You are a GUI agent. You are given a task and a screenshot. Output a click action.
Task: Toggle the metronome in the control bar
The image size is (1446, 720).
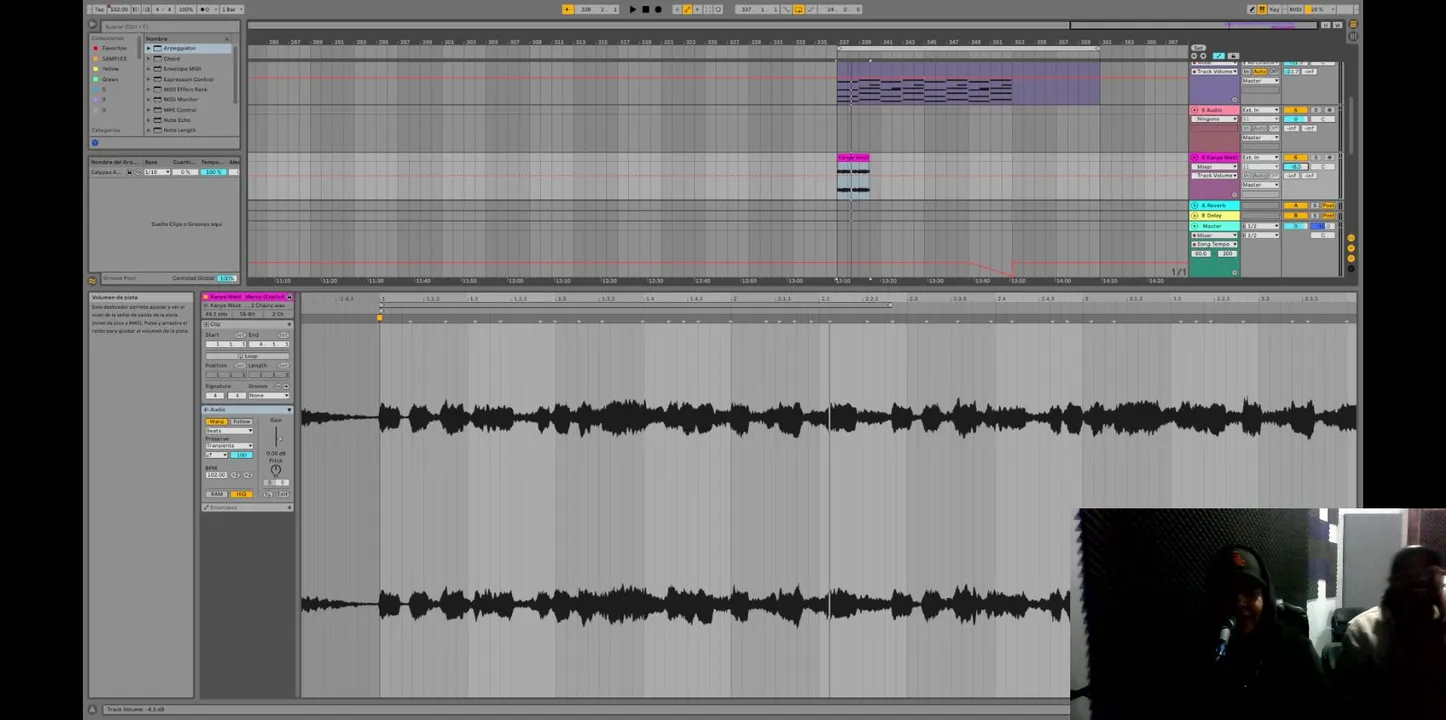coord(204,9)
